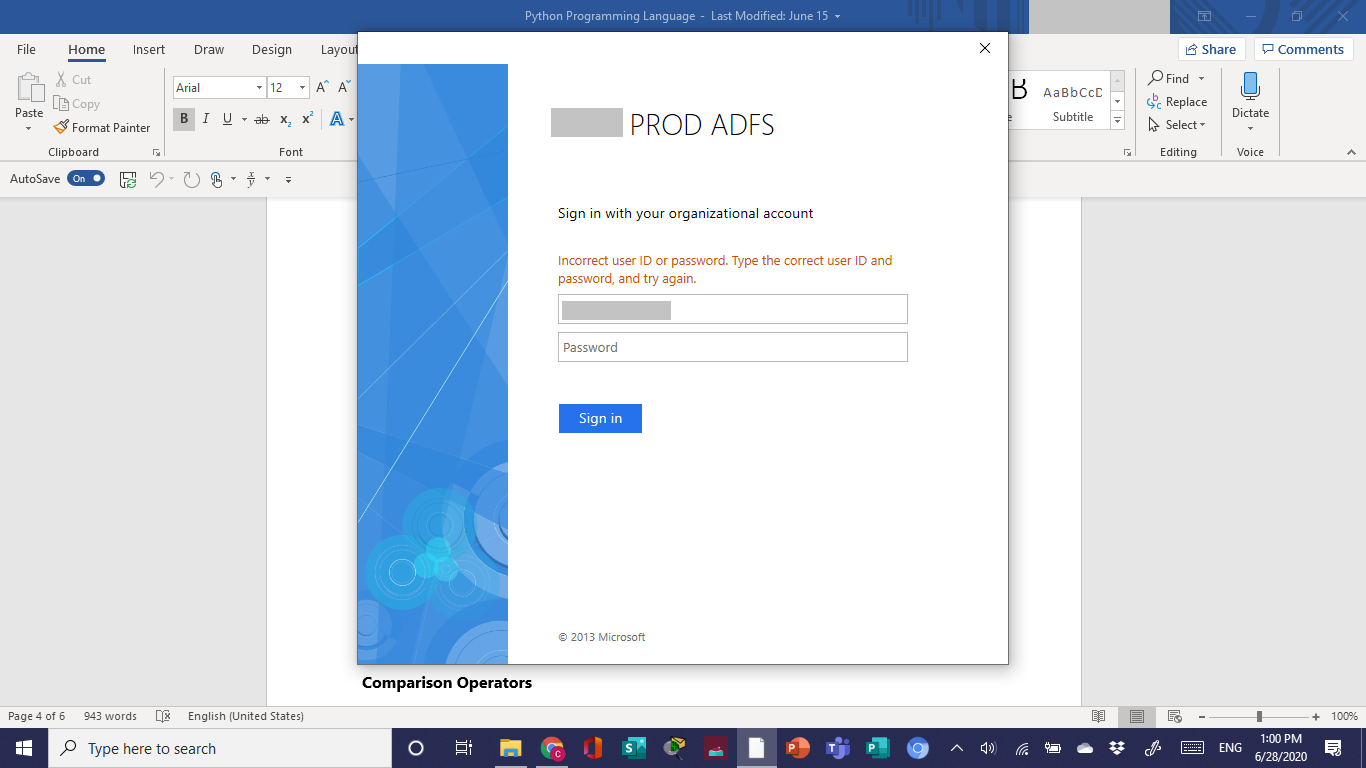Apply strikethrough text formatting
The height and width of the screenshot is (768, 1366).
pos(262,119)
